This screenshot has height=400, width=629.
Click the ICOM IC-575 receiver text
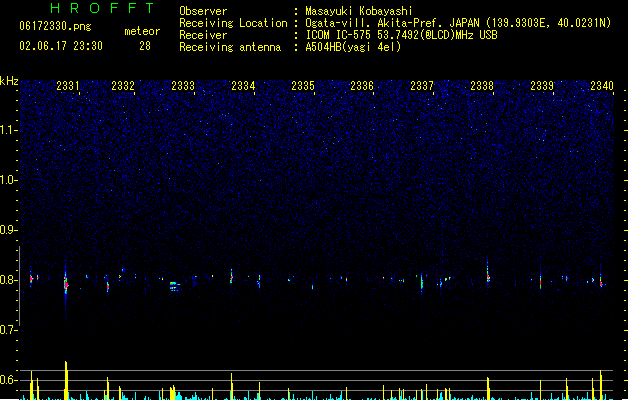click(401, 35)
